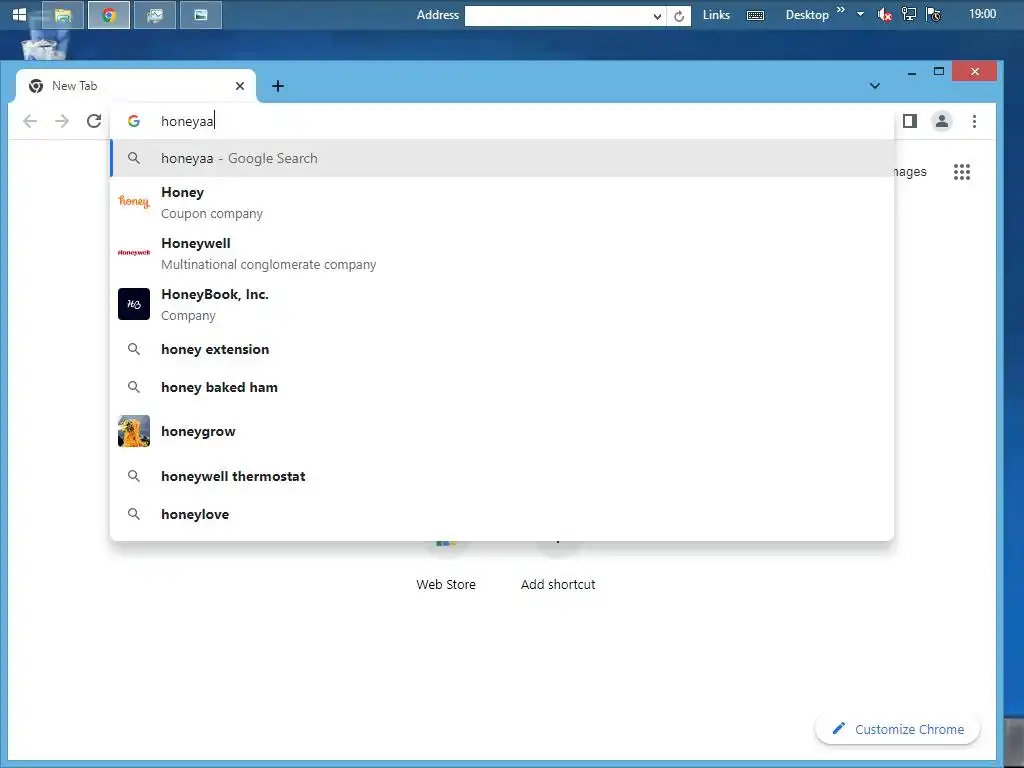This screenshot has width=1024, height=768.
Task: Open the network tray icon
Action: click(x=908, y=14)
